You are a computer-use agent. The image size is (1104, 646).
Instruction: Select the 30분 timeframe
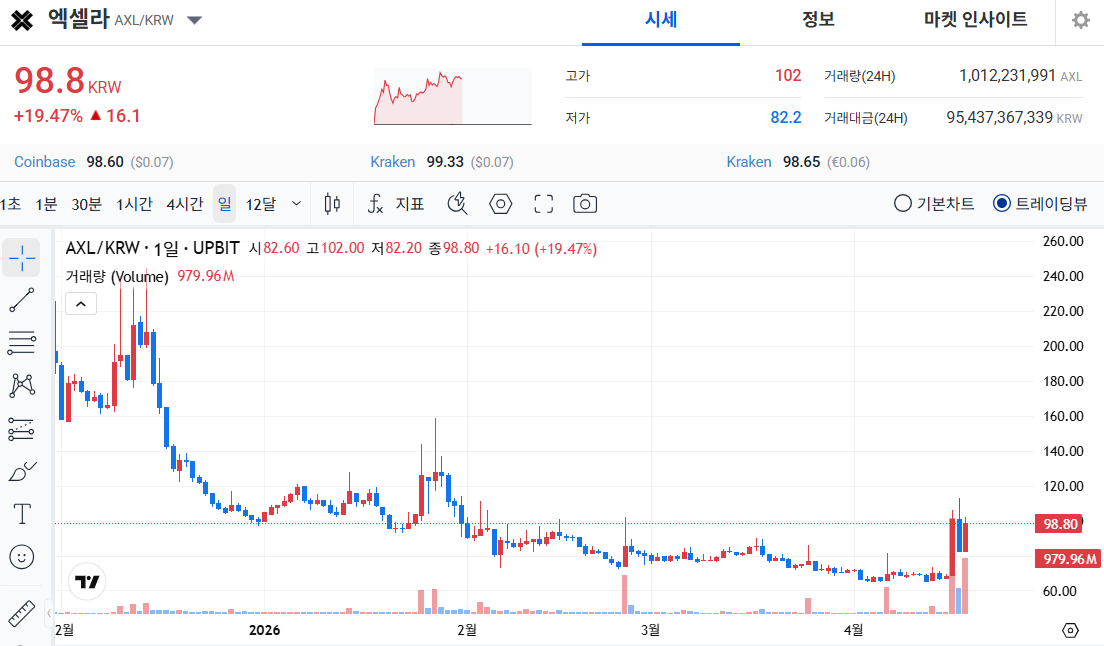point(86,204)
